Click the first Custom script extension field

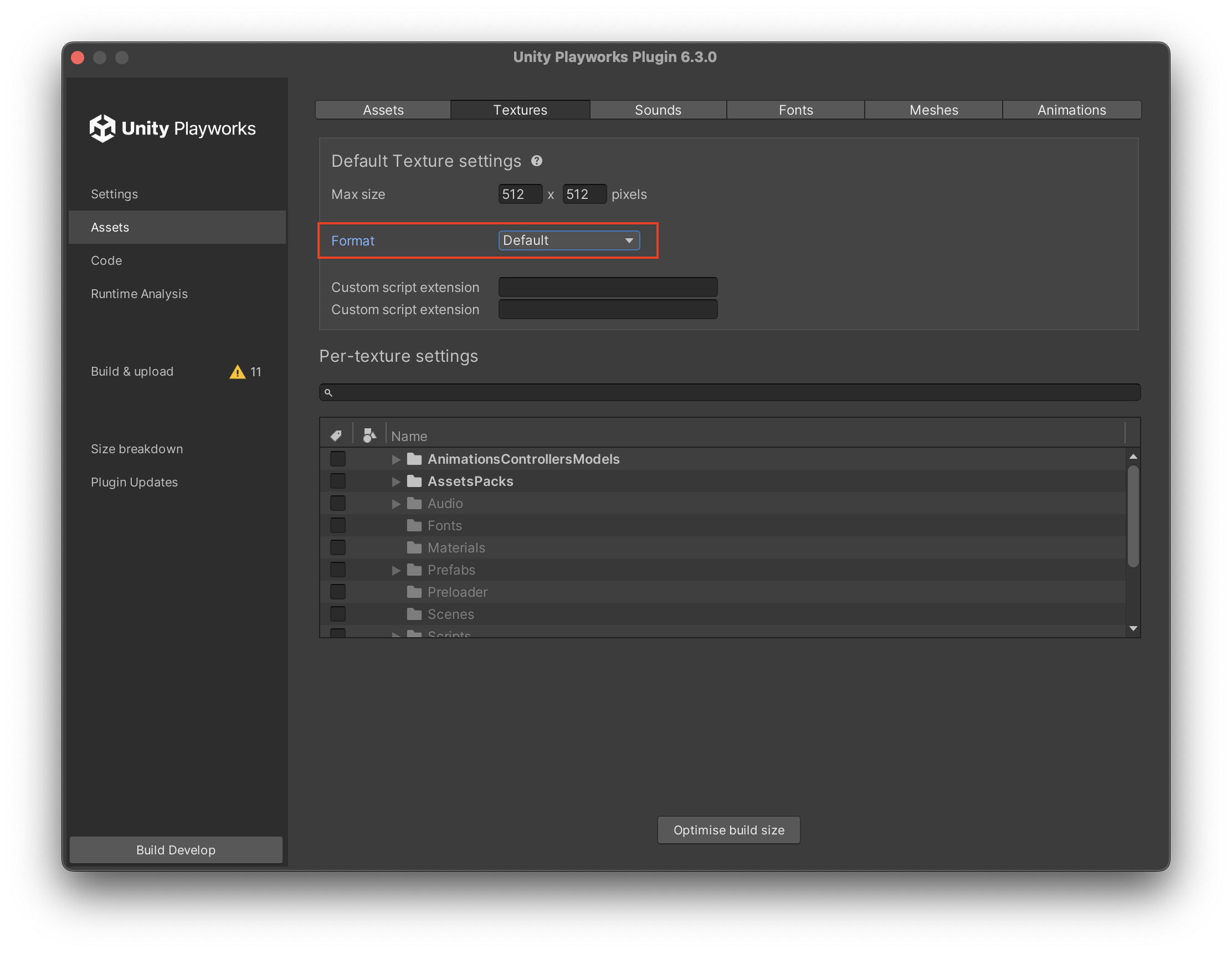(x=608, y=287)
